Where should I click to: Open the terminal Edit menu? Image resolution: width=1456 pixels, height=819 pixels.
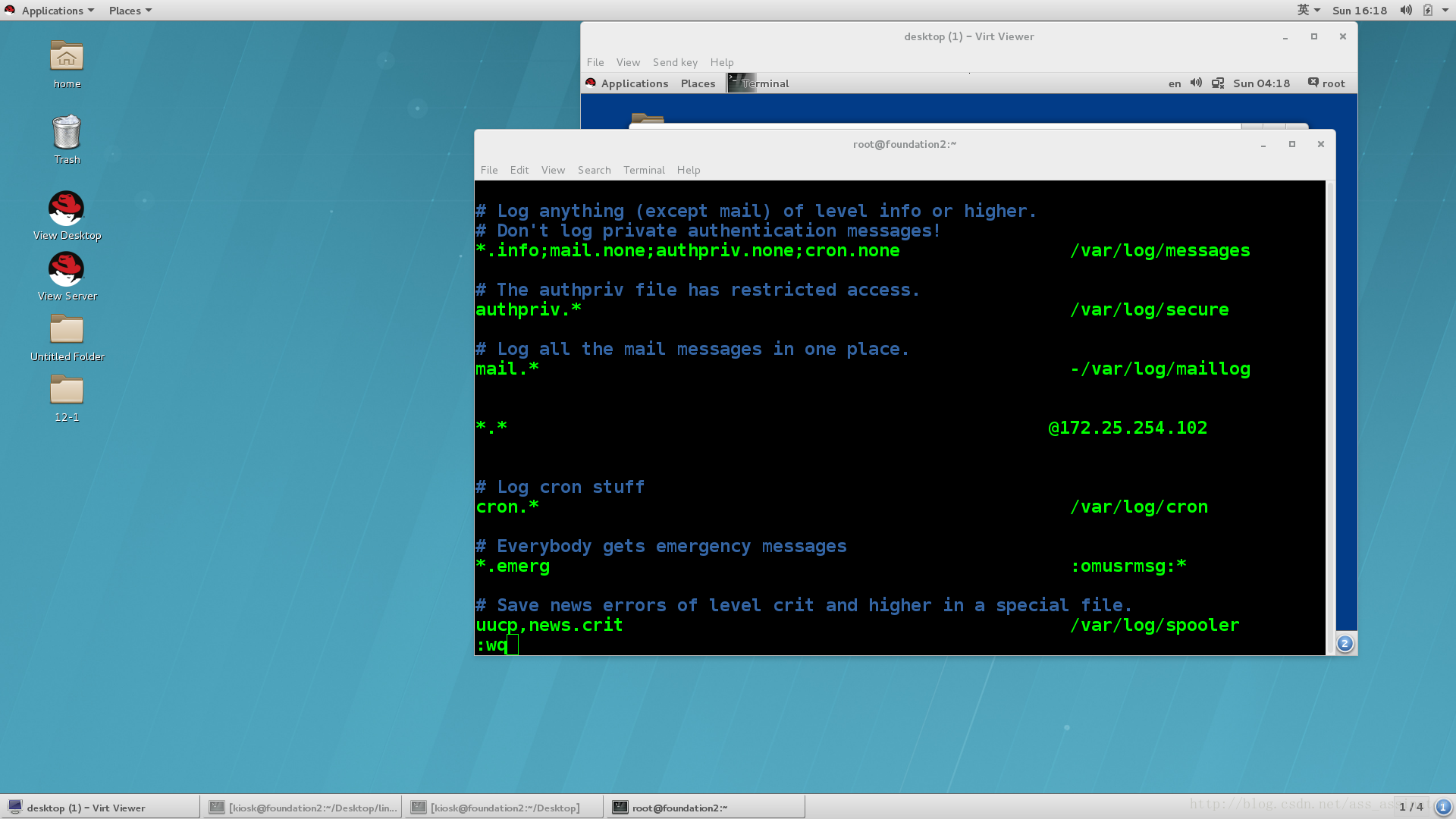[x=519, y=170]
